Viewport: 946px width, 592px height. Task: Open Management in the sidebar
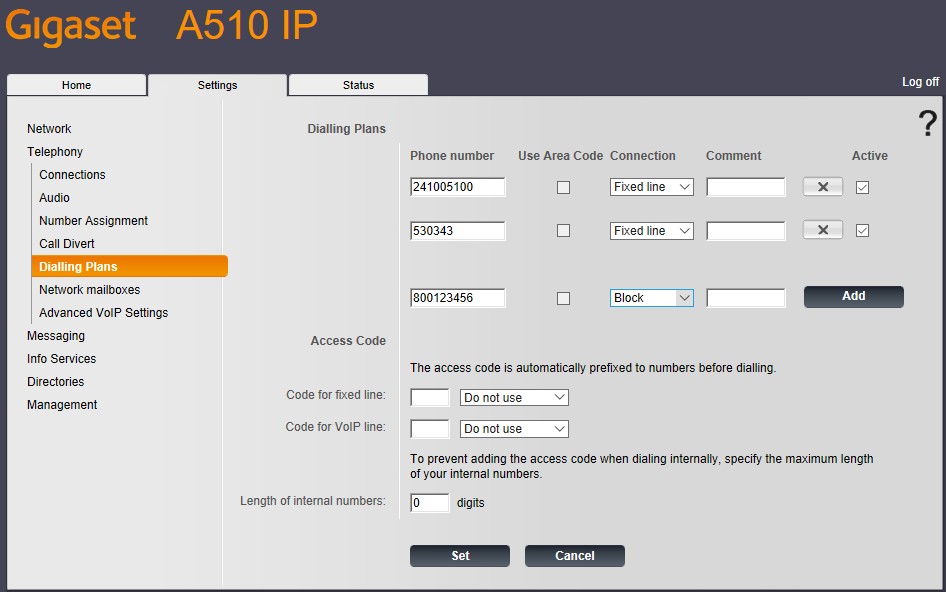[x=62, y=404]
